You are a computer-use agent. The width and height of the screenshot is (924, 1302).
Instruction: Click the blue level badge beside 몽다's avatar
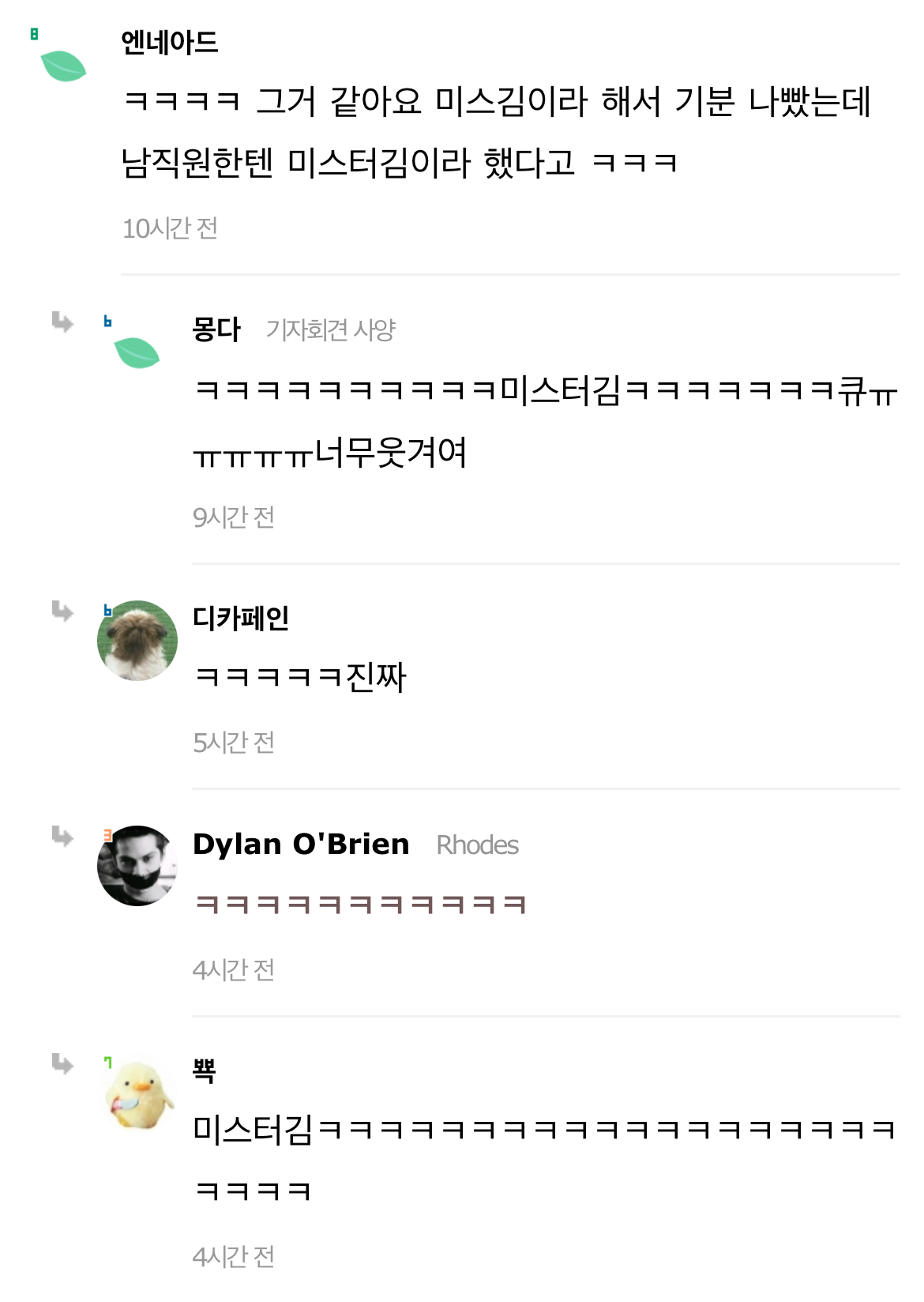pos(107,322)
